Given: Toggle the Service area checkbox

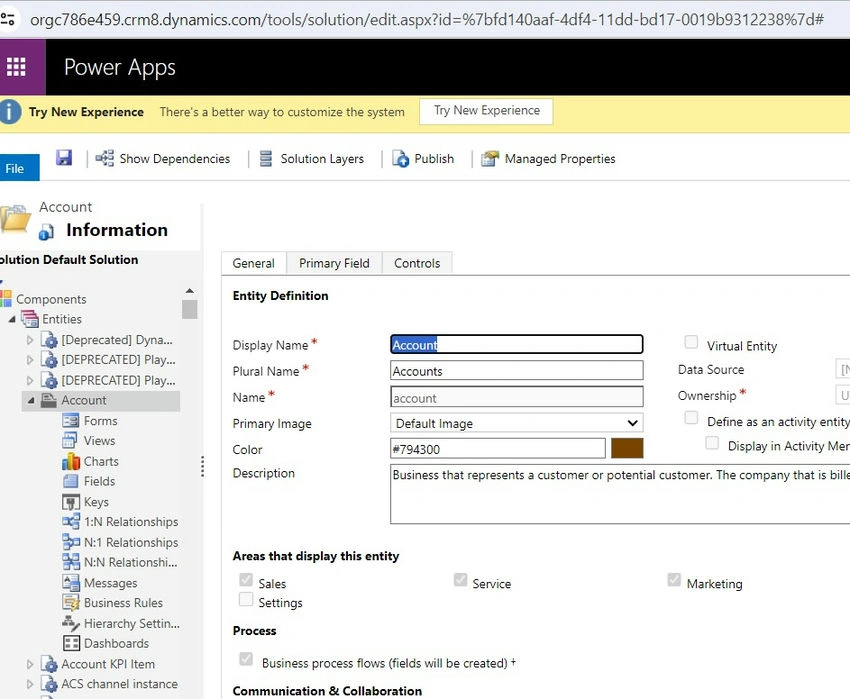Looking at the screenshot, I should tap(460, 580).
